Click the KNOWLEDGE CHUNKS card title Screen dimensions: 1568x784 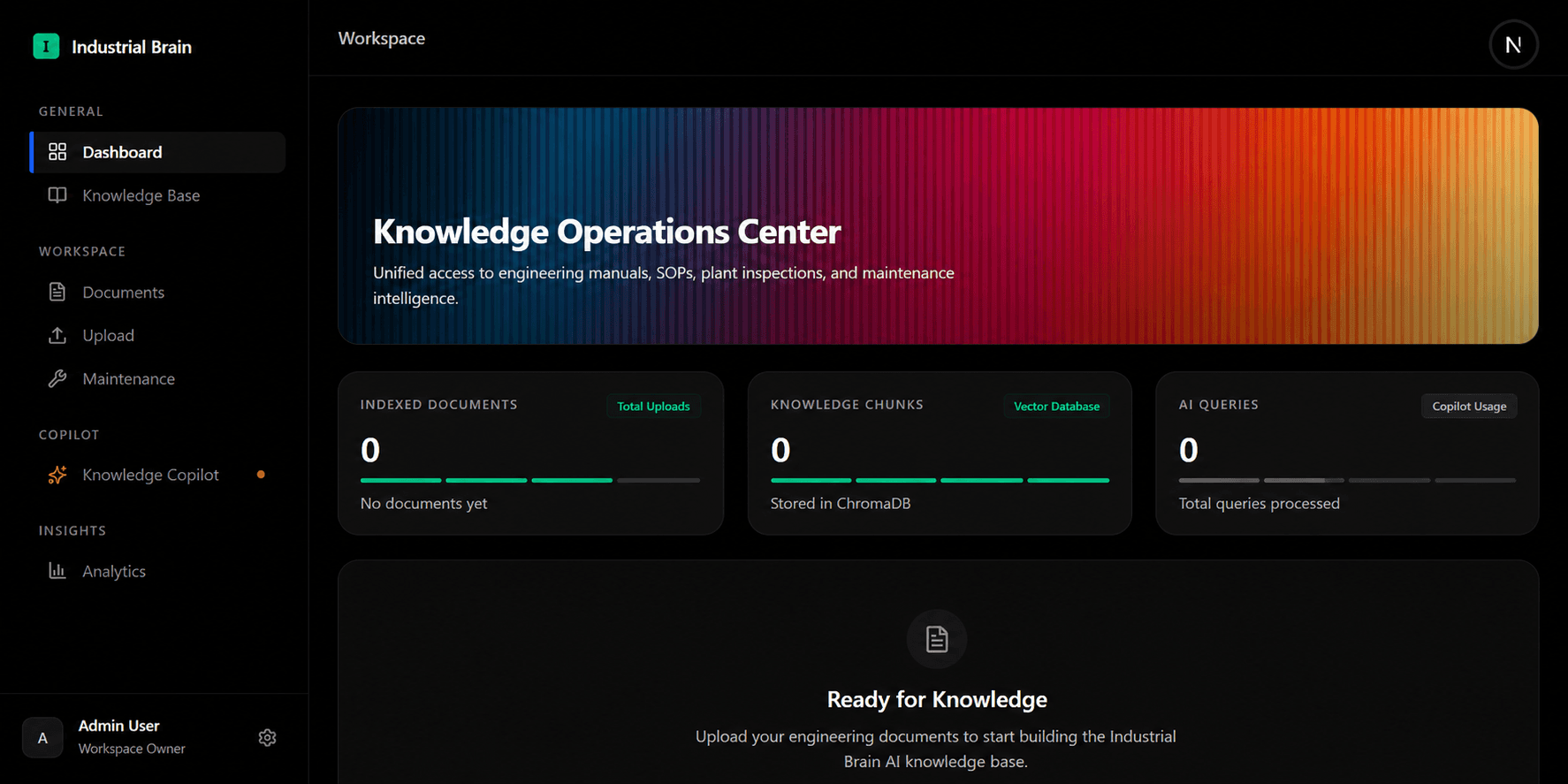point(847,404)
